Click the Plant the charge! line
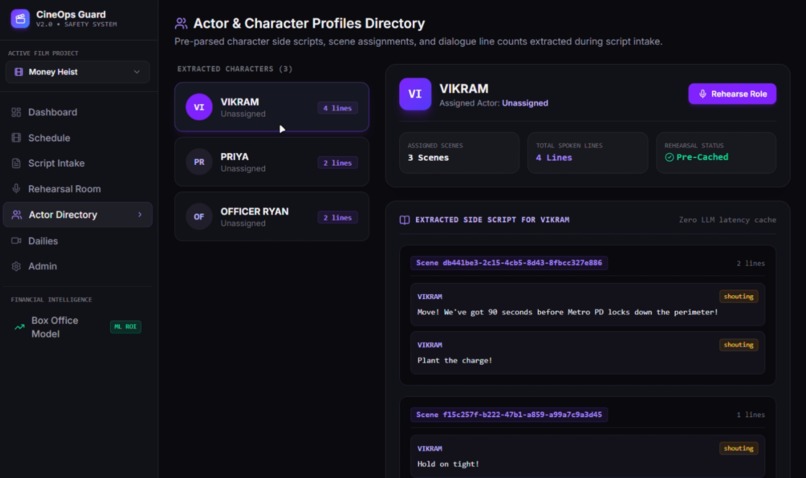The width and height of the screenshot is (806, 478). click(454, 360)
